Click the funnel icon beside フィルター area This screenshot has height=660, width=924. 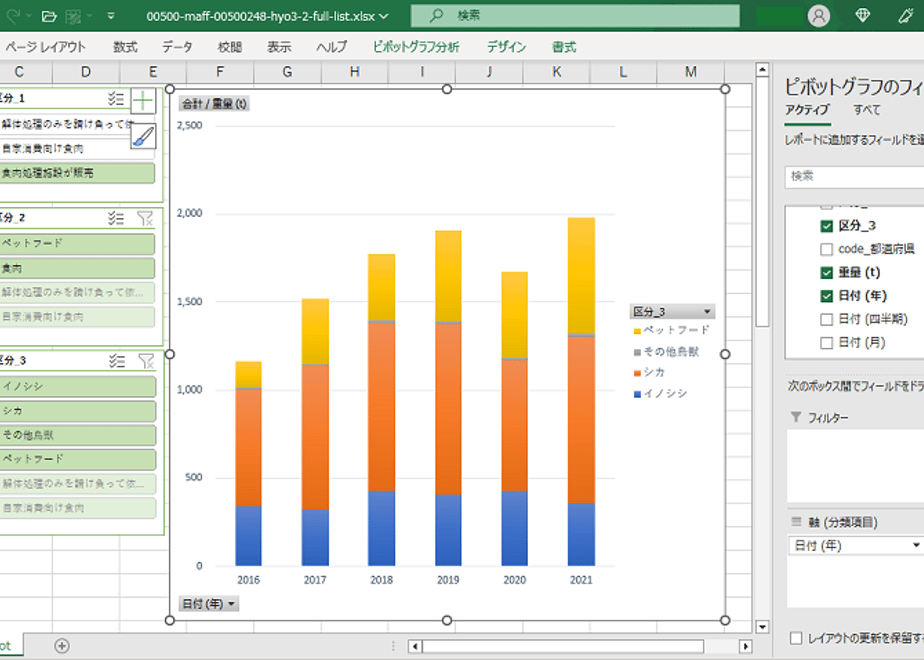(x=796, y=417)
